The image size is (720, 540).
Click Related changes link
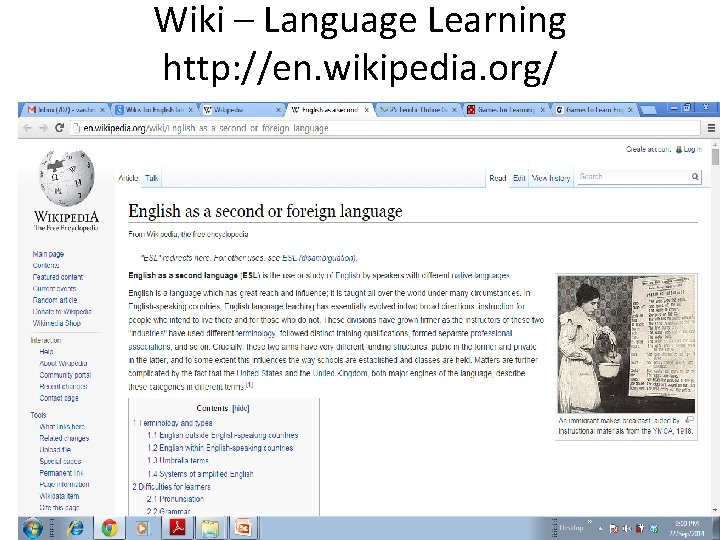pyautogui.click(x=64, y=438)
